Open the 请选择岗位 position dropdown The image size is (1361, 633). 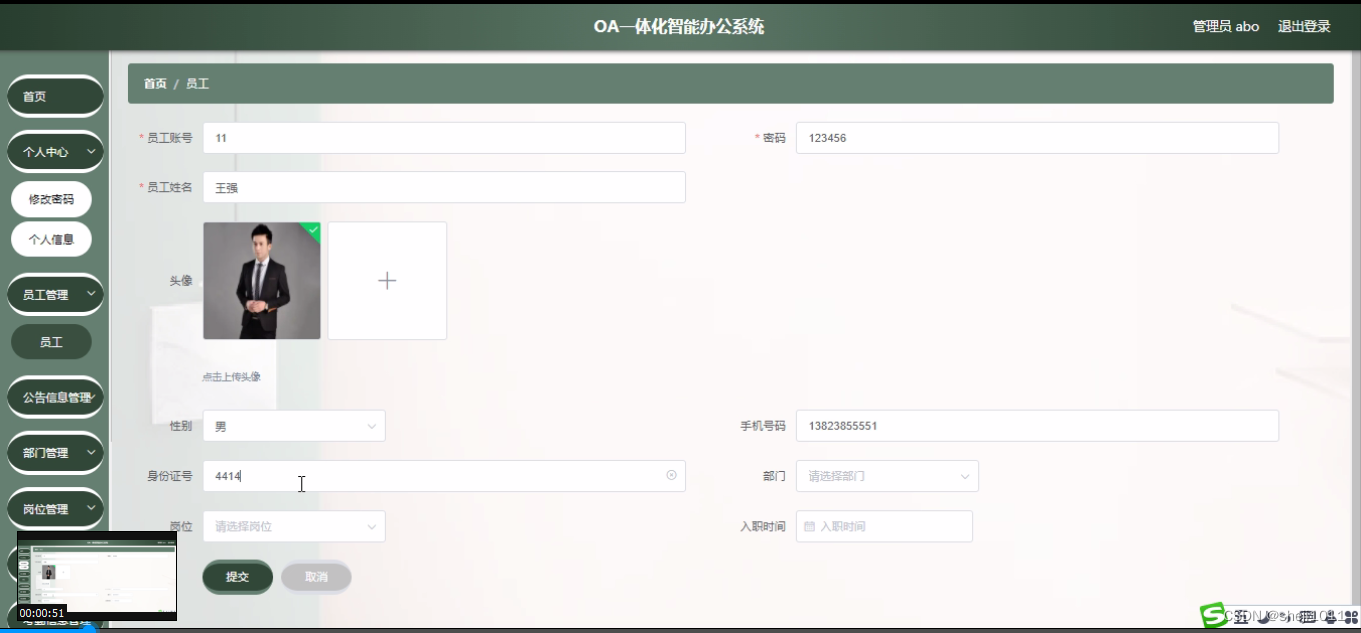(x=293, y=526)
